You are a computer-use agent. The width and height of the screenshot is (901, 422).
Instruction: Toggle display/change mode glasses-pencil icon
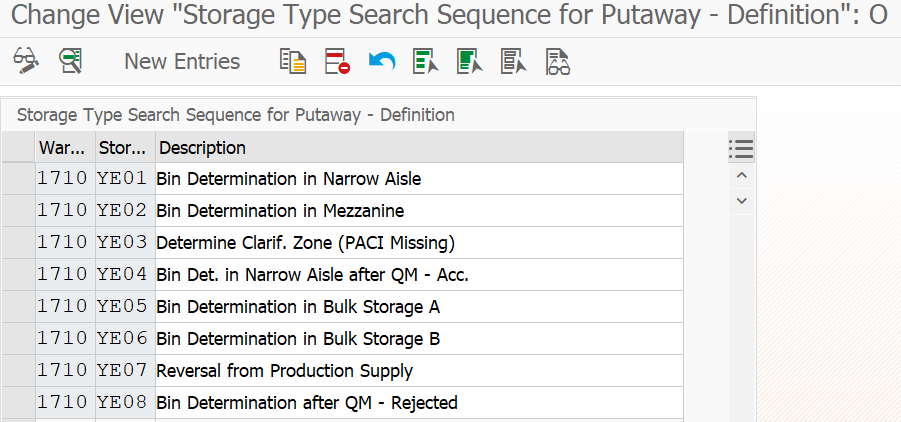click(x=26, y=61)
